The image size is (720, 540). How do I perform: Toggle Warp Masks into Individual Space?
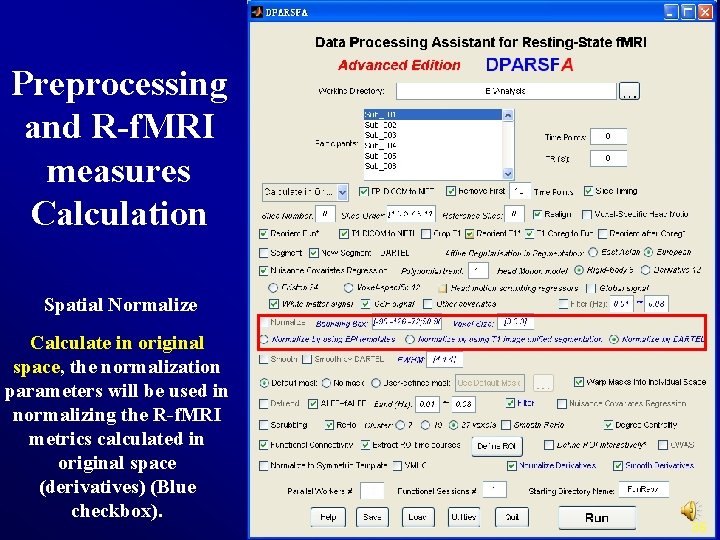pos(579,382)
